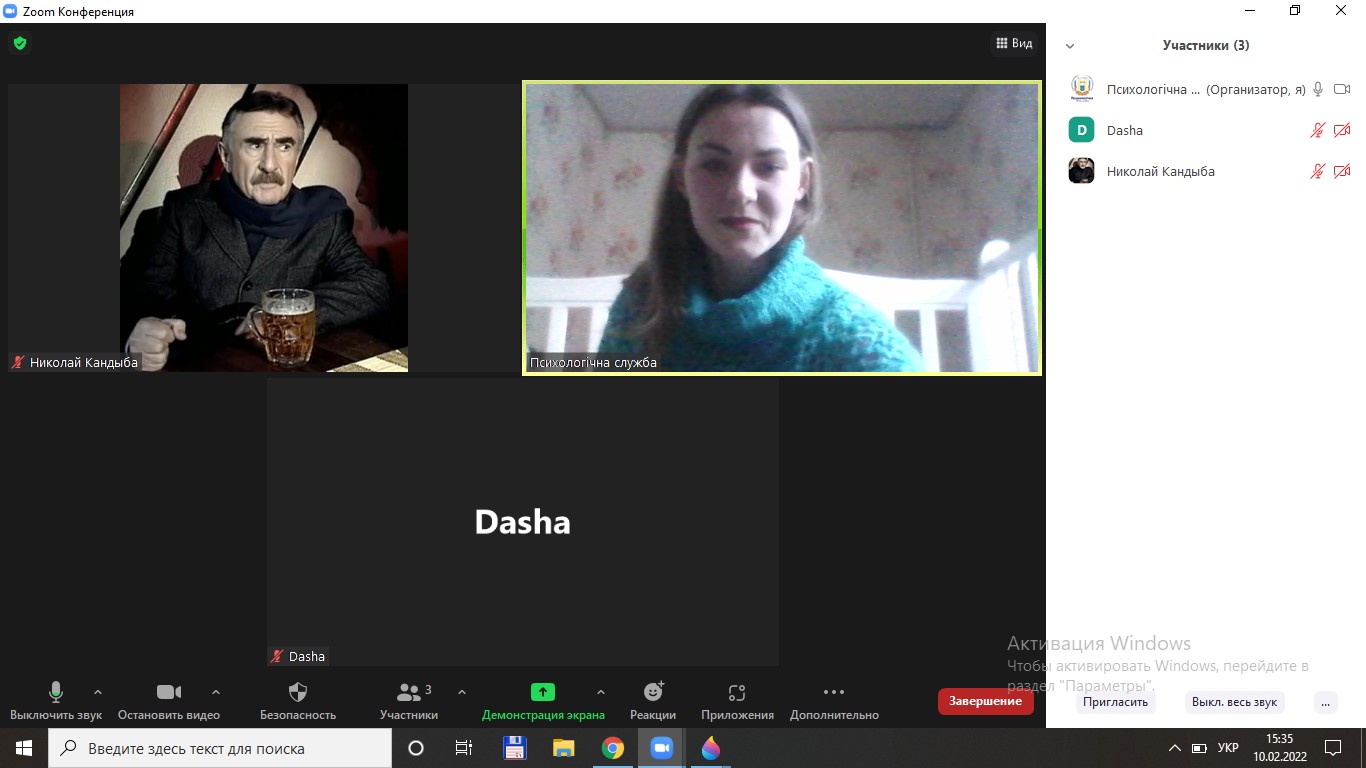Select Dasha's video tile
1366x768 pixels.
point(522,521)
